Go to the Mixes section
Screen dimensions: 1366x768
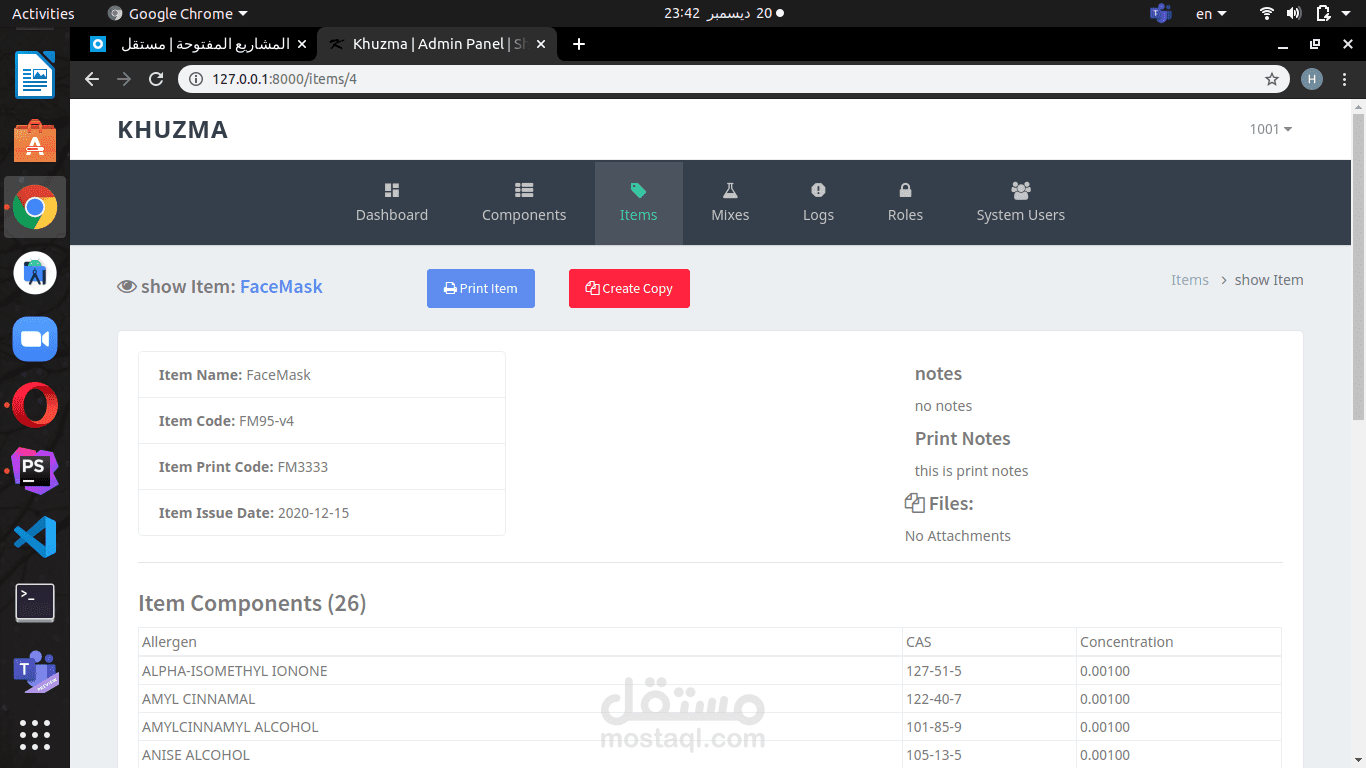click(x=730, y=203)
